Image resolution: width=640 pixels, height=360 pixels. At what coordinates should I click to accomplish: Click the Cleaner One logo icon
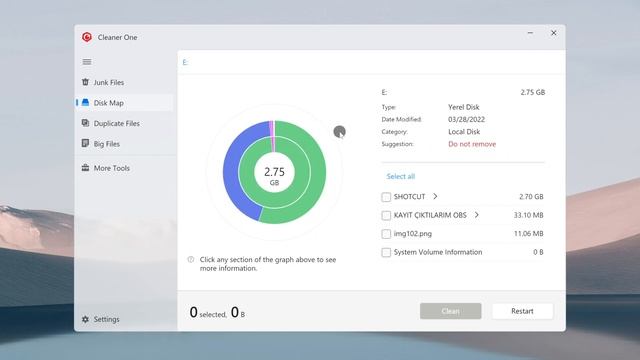[x=87, y=37]
